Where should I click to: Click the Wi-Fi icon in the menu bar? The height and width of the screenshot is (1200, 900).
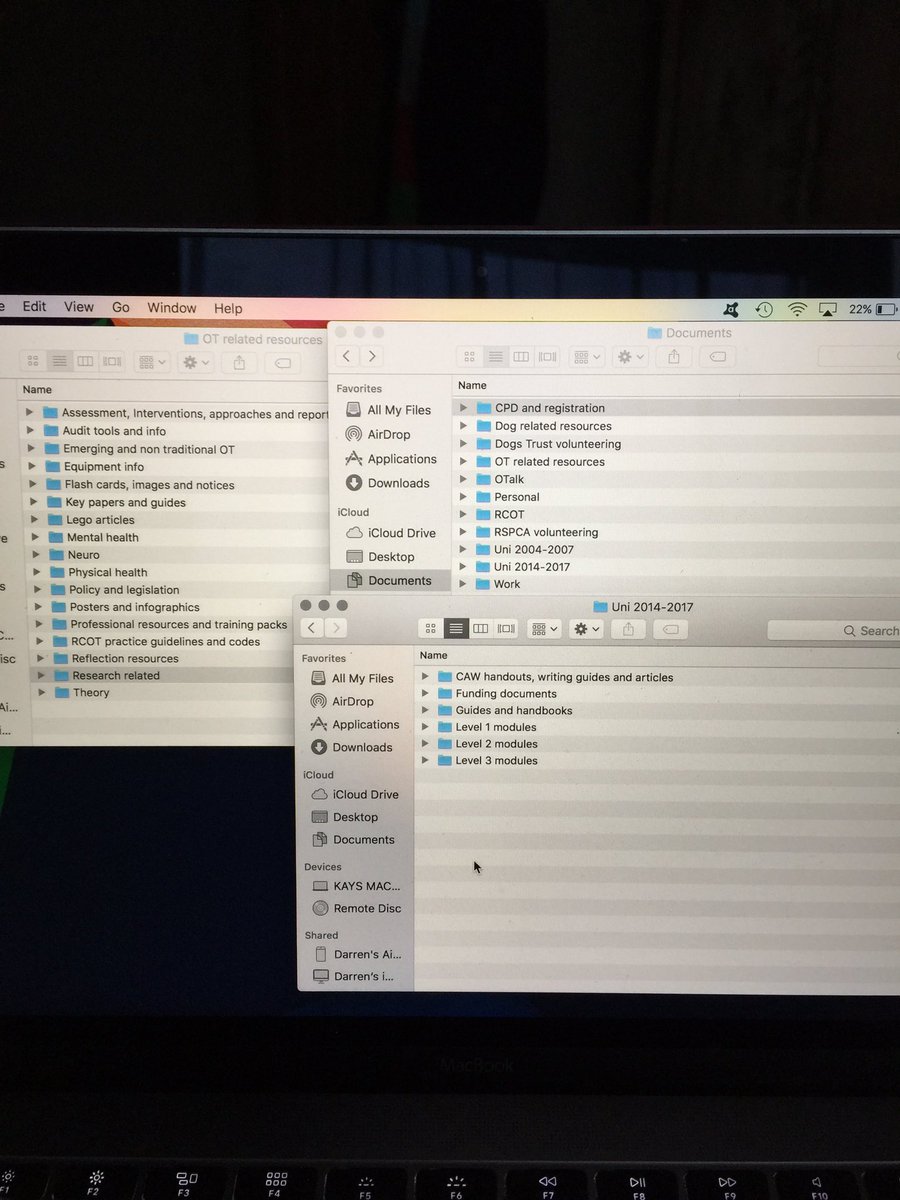pos(795,310)
